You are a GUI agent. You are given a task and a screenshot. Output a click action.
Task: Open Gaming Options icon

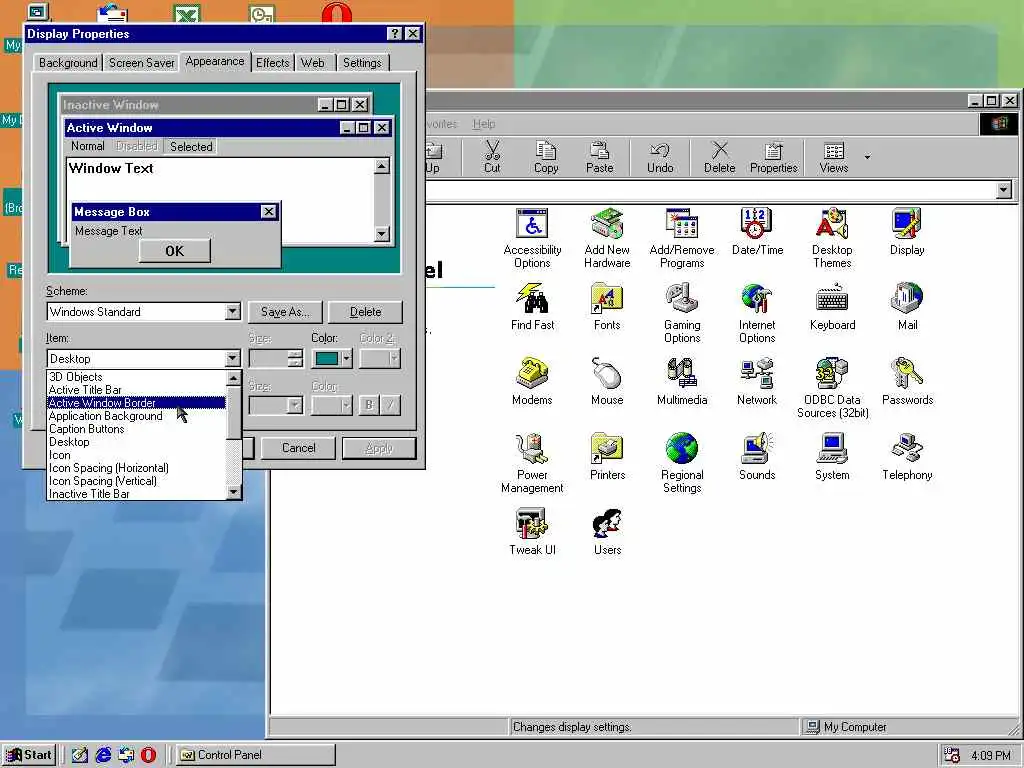tap(682, 313)
